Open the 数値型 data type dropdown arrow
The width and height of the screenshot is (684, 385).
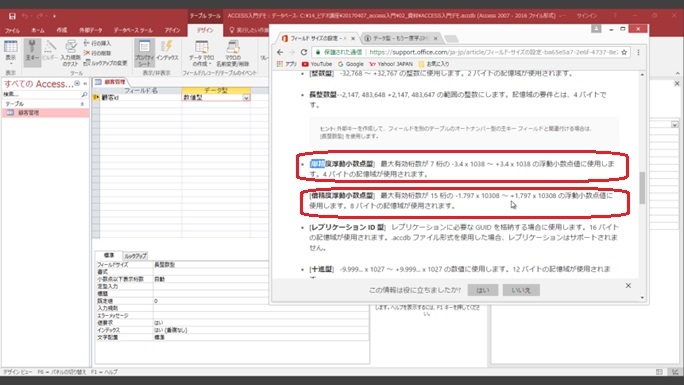point(246,98)
